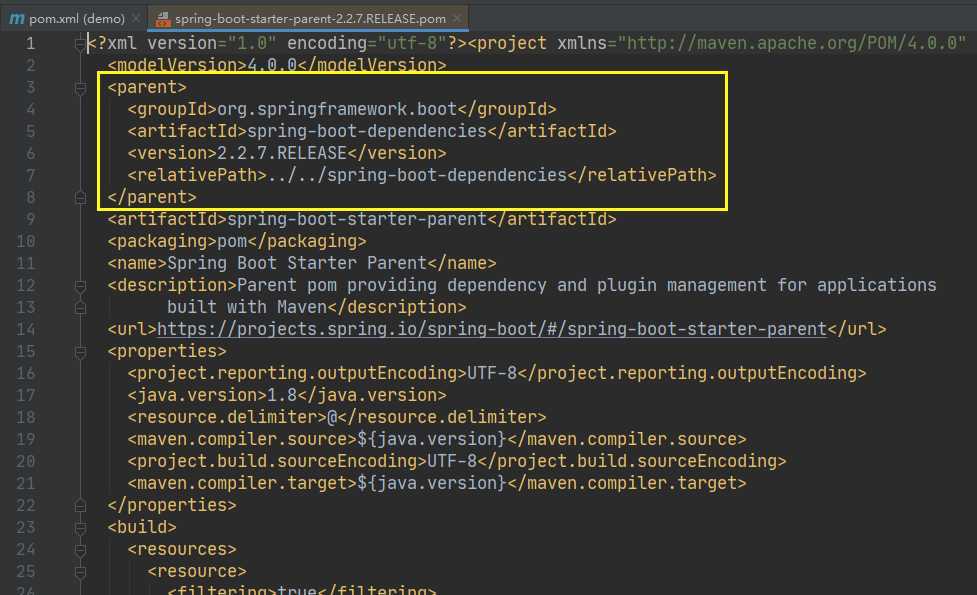Click line number 14 in the gutter
This screenshot has width=977, height=595.
coord(26,330)
